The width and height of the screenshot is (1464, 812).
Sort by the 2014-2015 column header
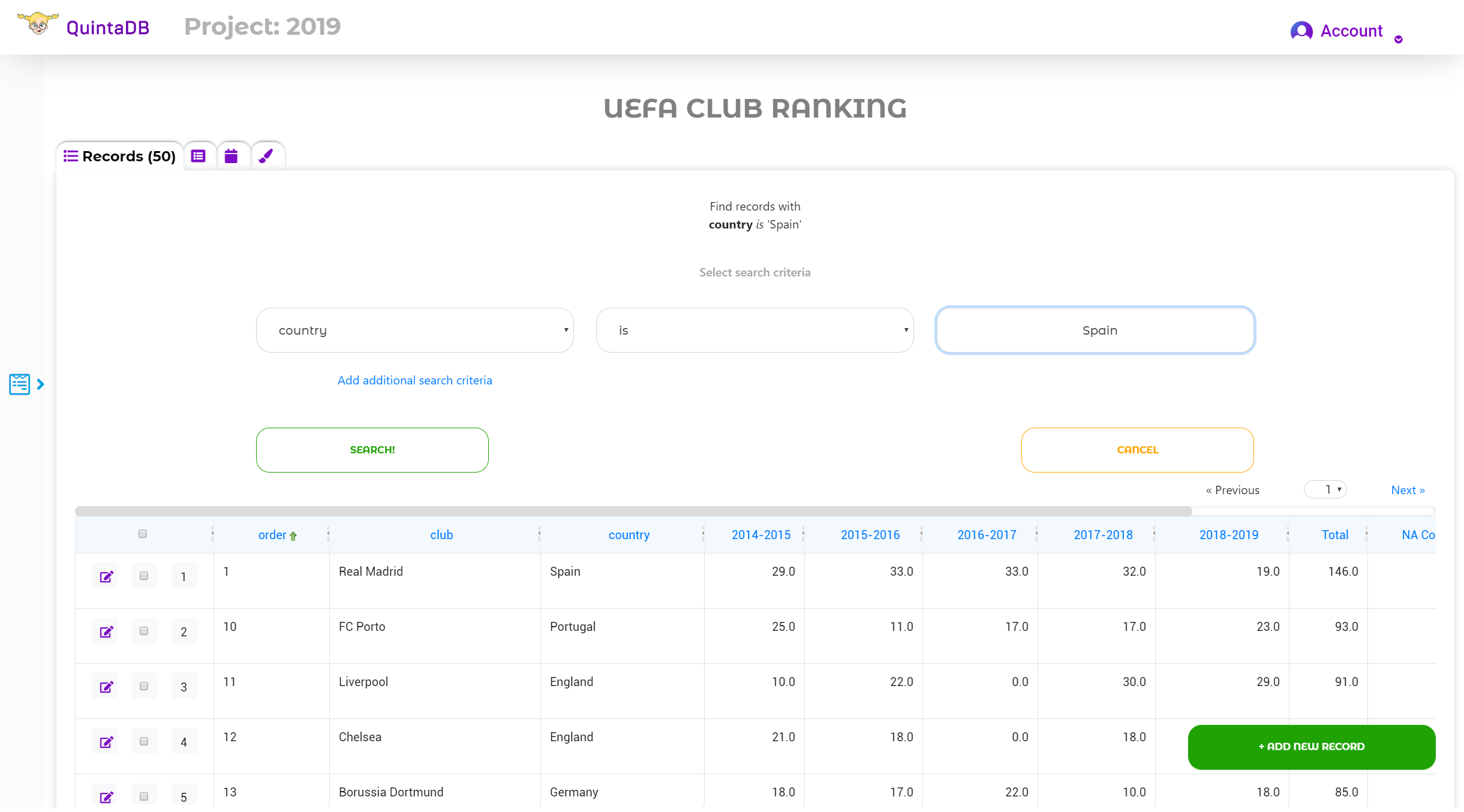click(x=761, y=535)
